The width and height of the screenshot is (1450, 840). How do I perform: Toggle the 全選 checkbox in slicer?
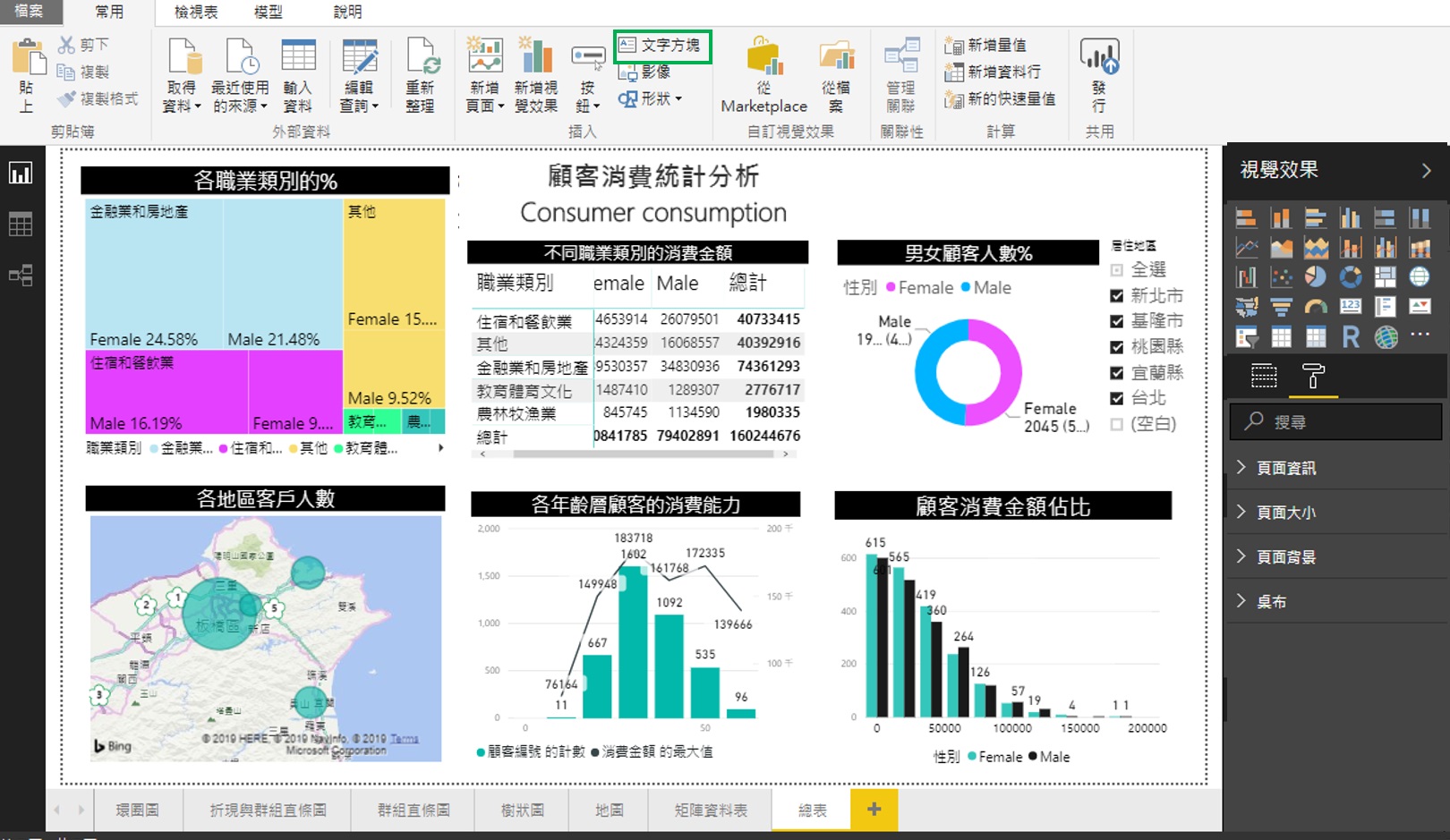[1116, 270]
